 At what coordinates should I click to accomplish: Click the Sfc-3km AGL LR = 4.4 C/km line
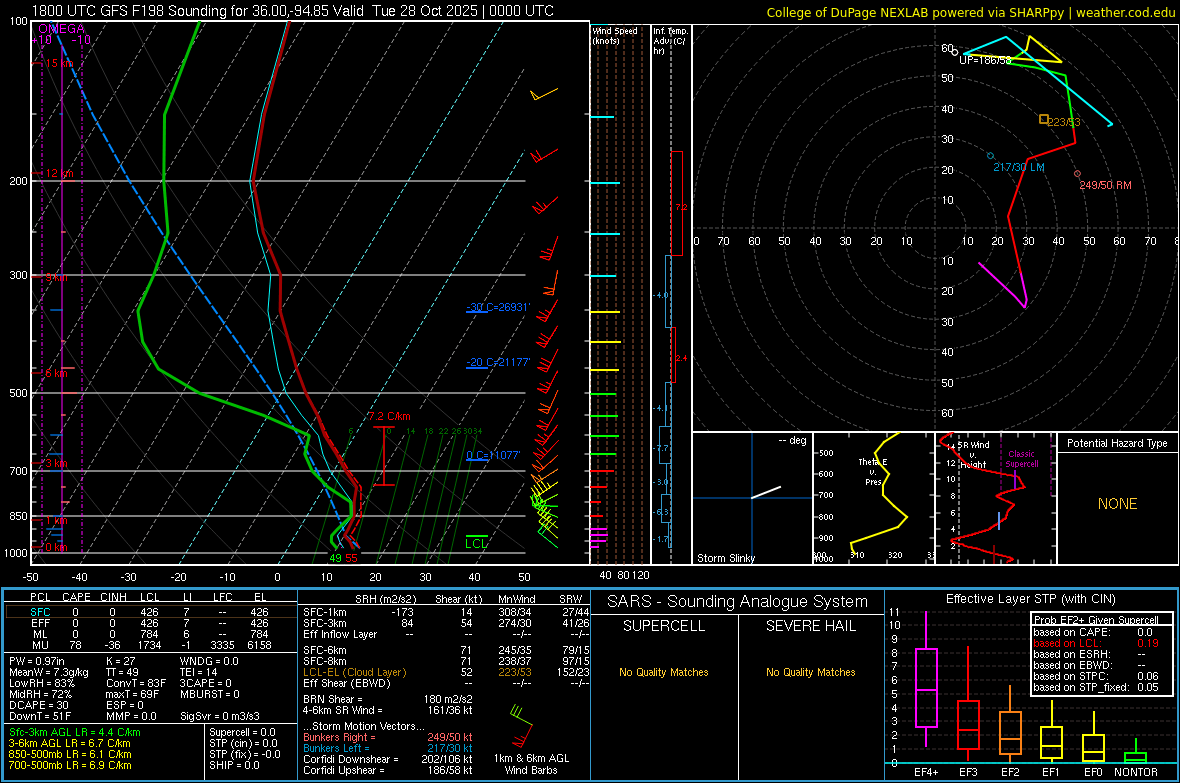click(75, 732)
